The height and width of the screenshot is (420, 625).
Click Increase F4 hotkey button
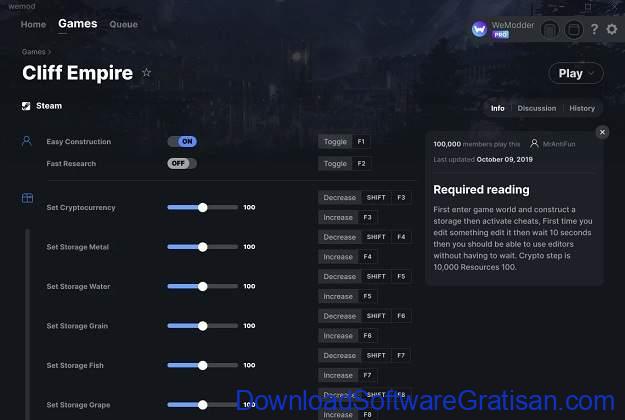[348, 257]
